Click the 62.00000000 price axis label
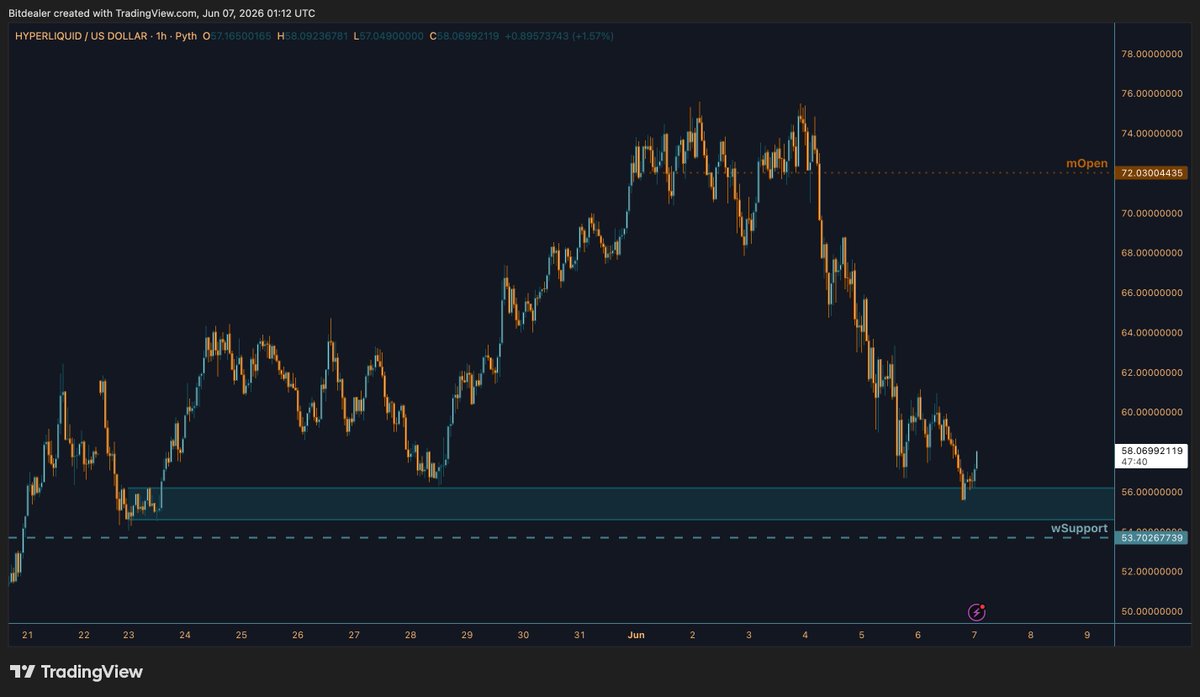Viewport: 1200px width, 697px height. [1153, 373]
